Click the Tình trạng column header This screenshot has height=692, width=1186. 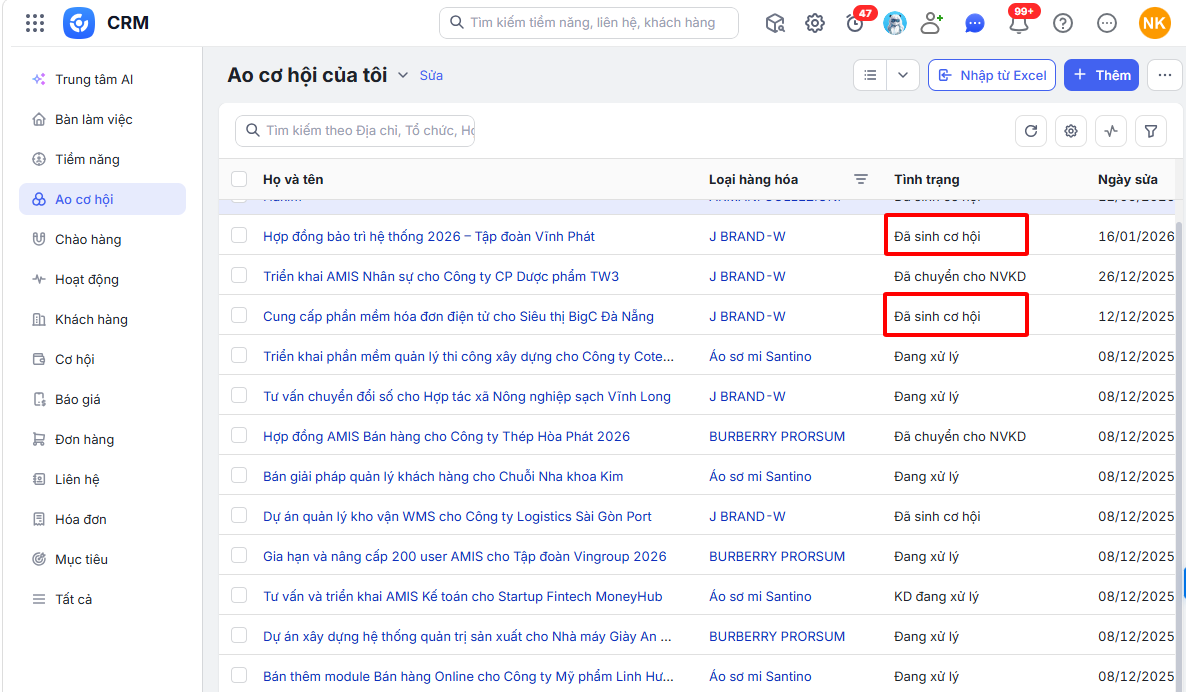tap(927, 179)
